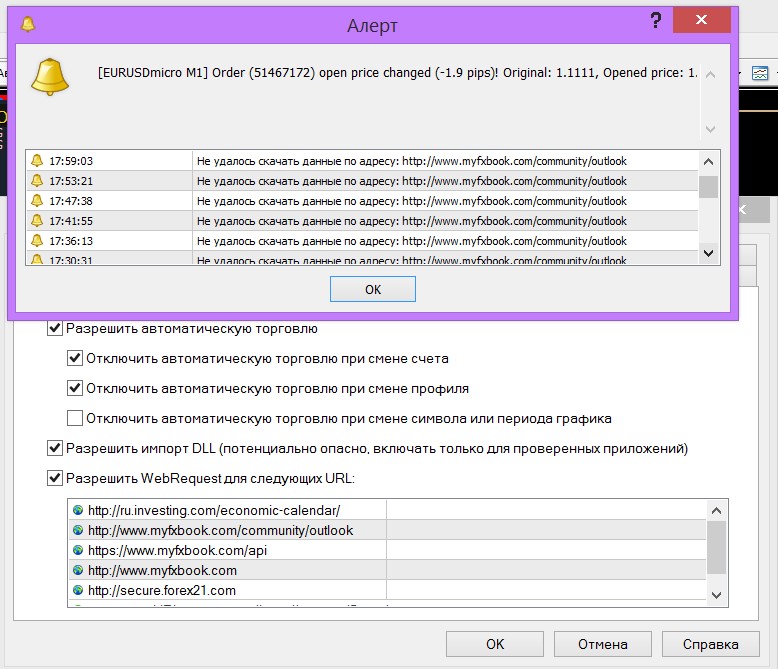Image resolution: width=778 pixels, height=669 pixels.
Task: Click the EURUSDmicro order alert message text
Action: point(397,73)
